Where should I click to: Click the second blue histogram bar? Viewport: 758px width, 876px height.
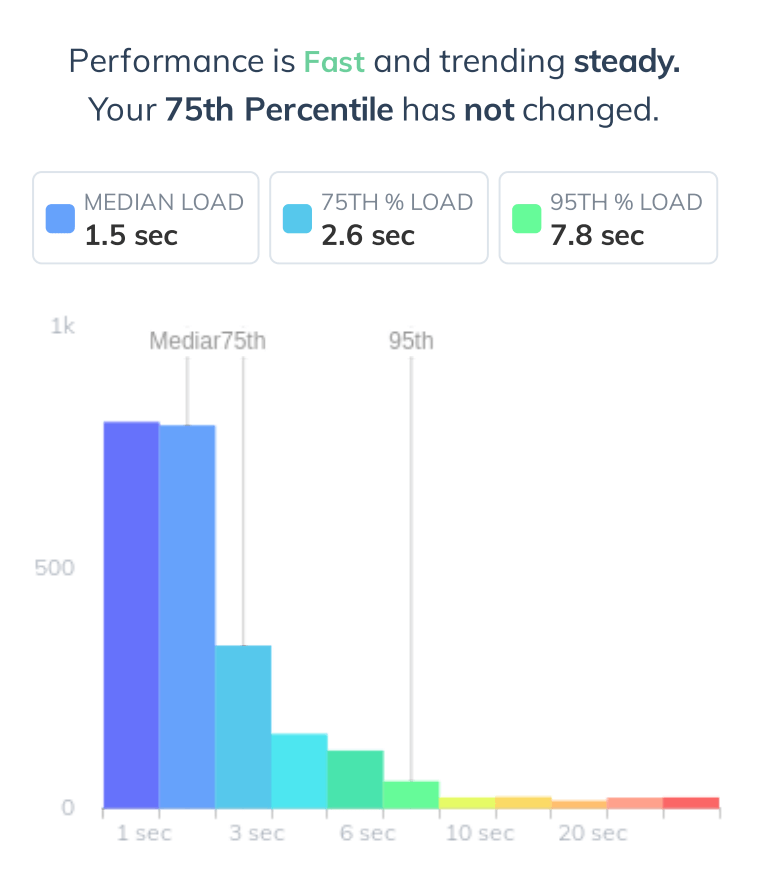187,617
